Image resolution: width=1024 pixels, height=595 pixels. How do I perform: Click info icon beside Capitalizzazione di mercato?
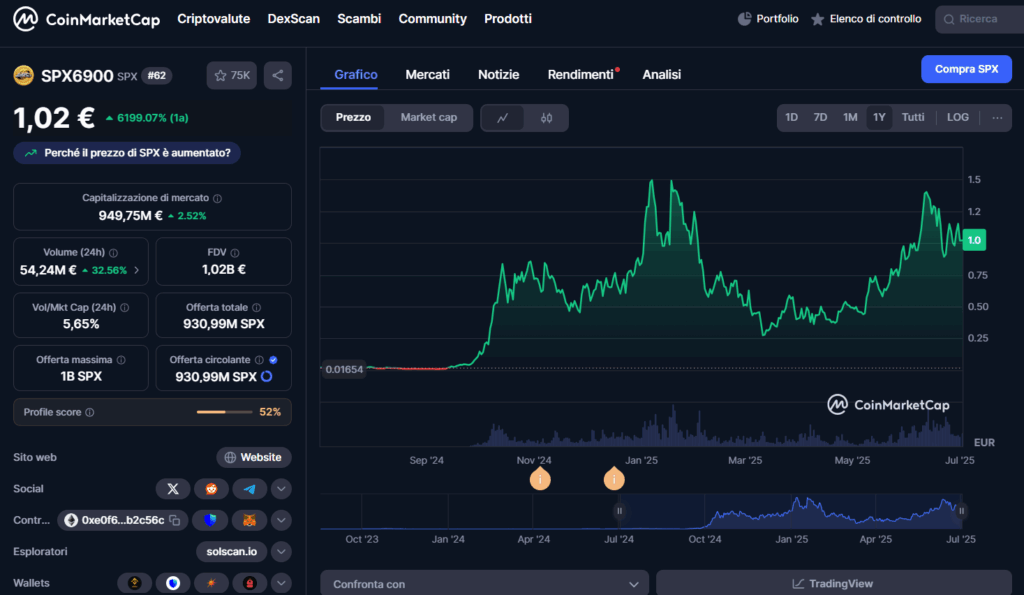[x=217, y=198]
